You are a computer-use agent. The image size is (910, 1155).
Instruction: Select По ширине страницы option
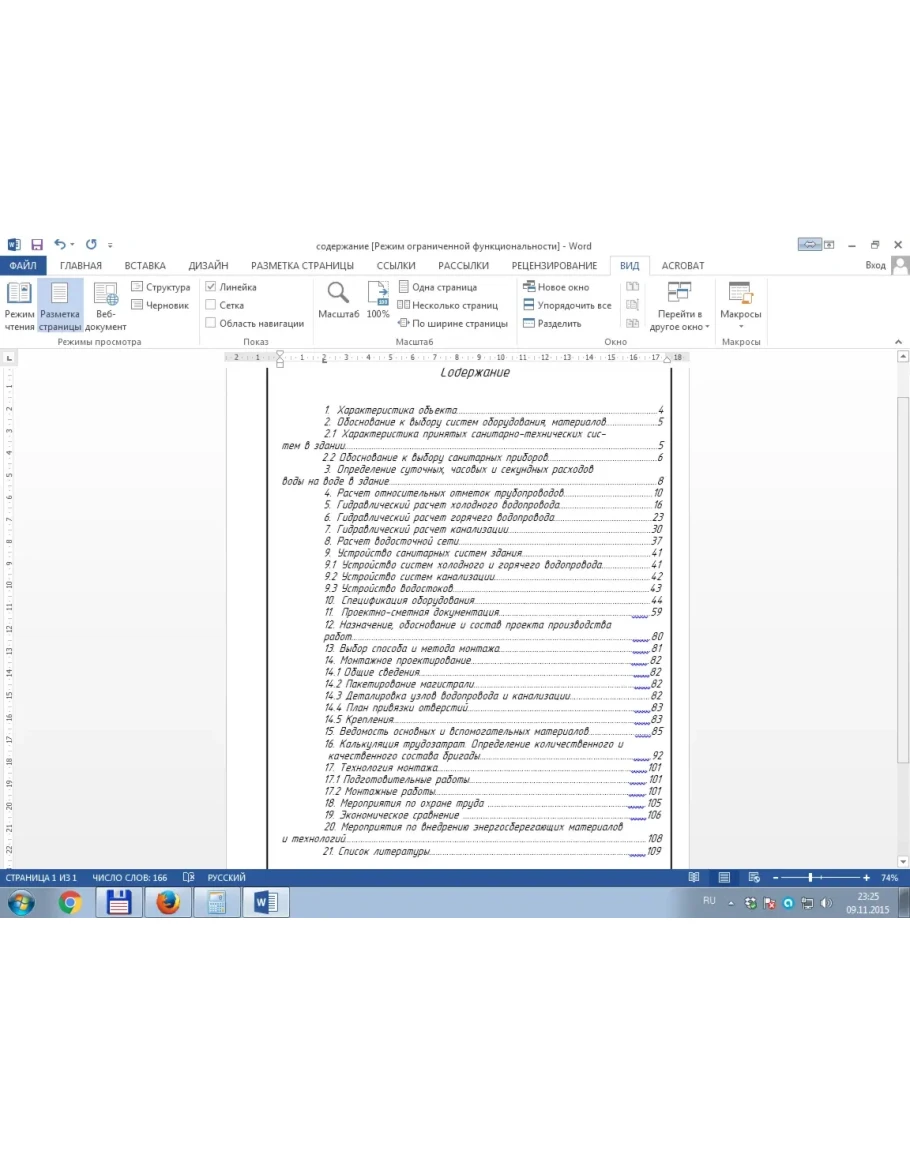[452, 323]
